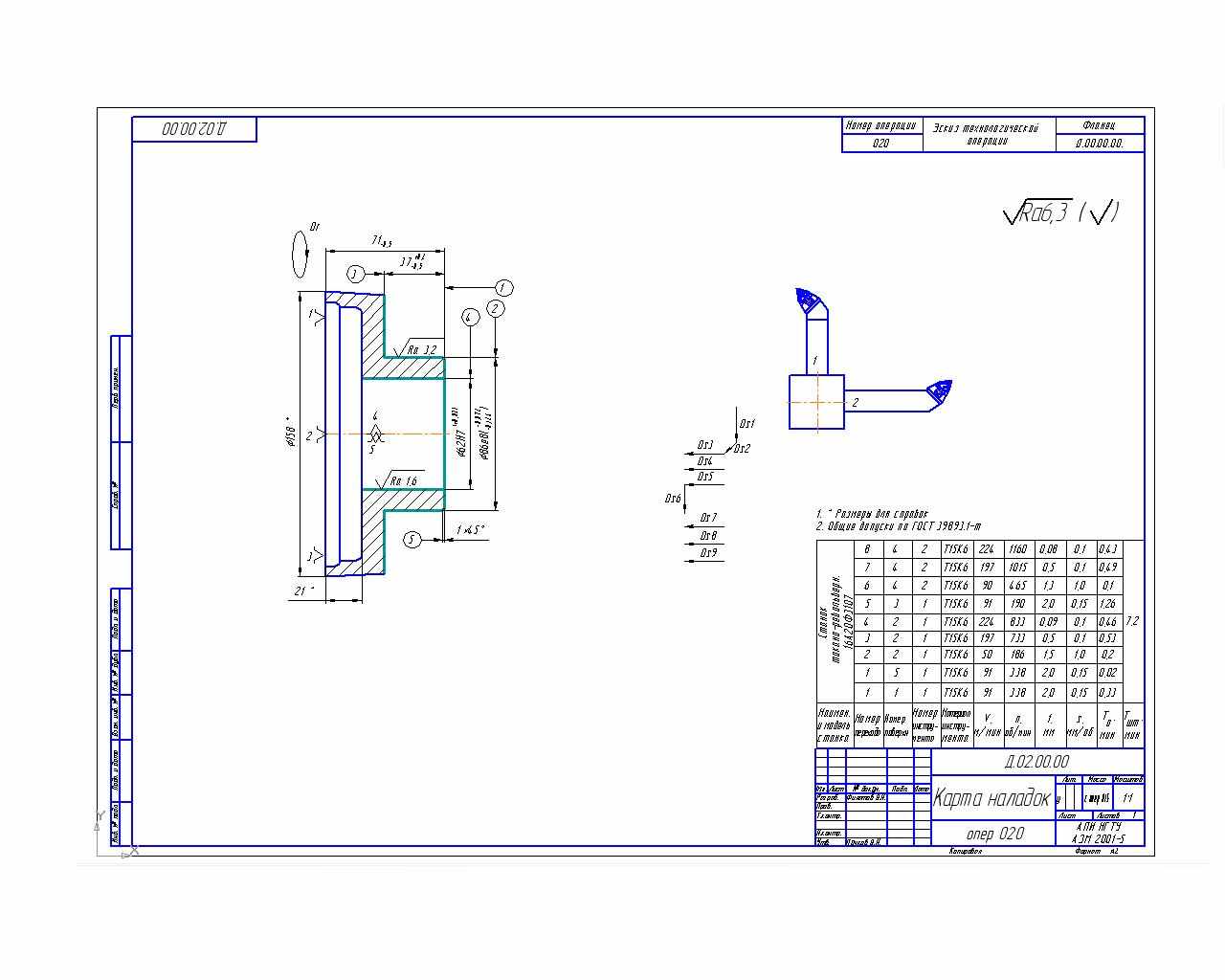Select the 'опер 020' label in title block

(x=994, y=834)
